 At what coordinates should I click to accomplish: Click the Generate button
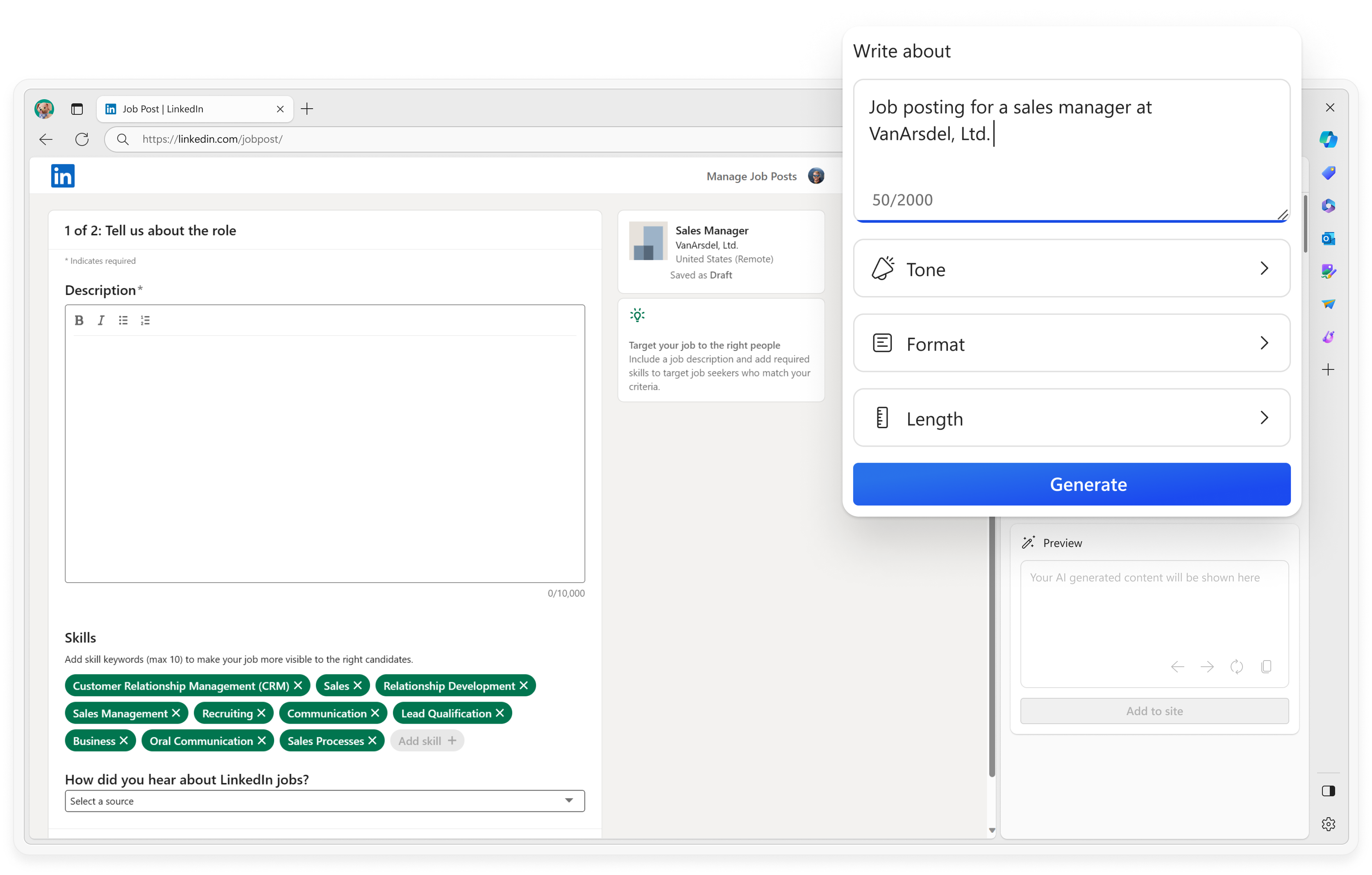(x=1071, y=485)
